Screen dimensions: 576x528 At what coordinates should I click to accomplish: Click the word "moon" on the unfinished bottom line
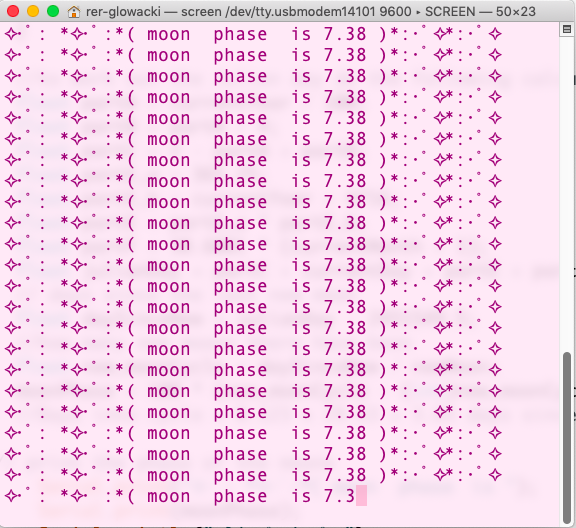coord(169,496)
